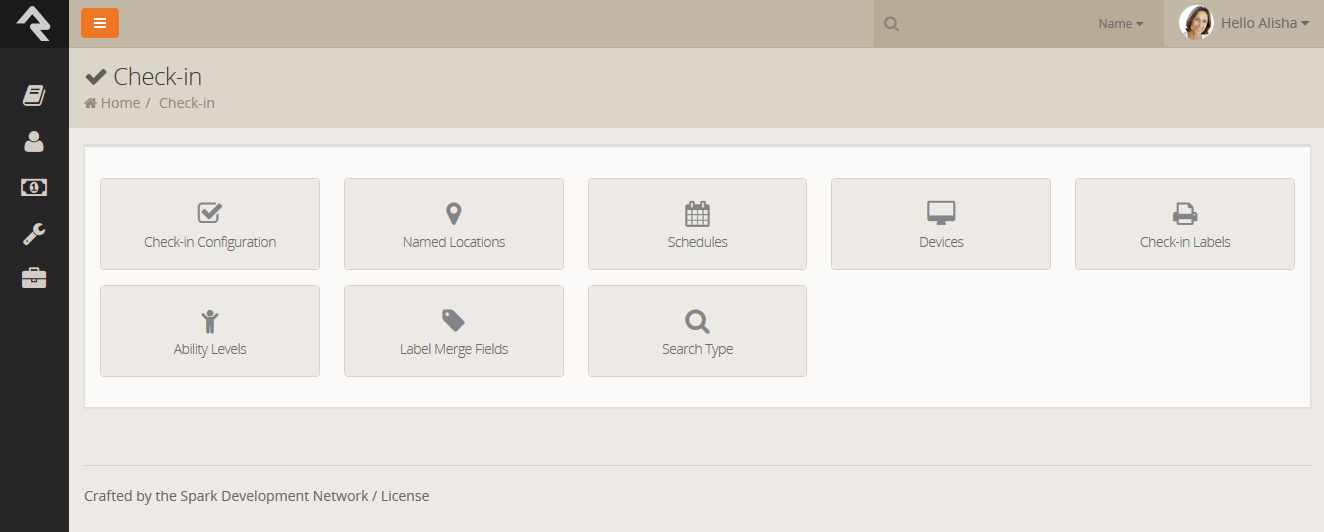Open Schedules tile
The image size is (1324, 532).
(x=697, y=224)
